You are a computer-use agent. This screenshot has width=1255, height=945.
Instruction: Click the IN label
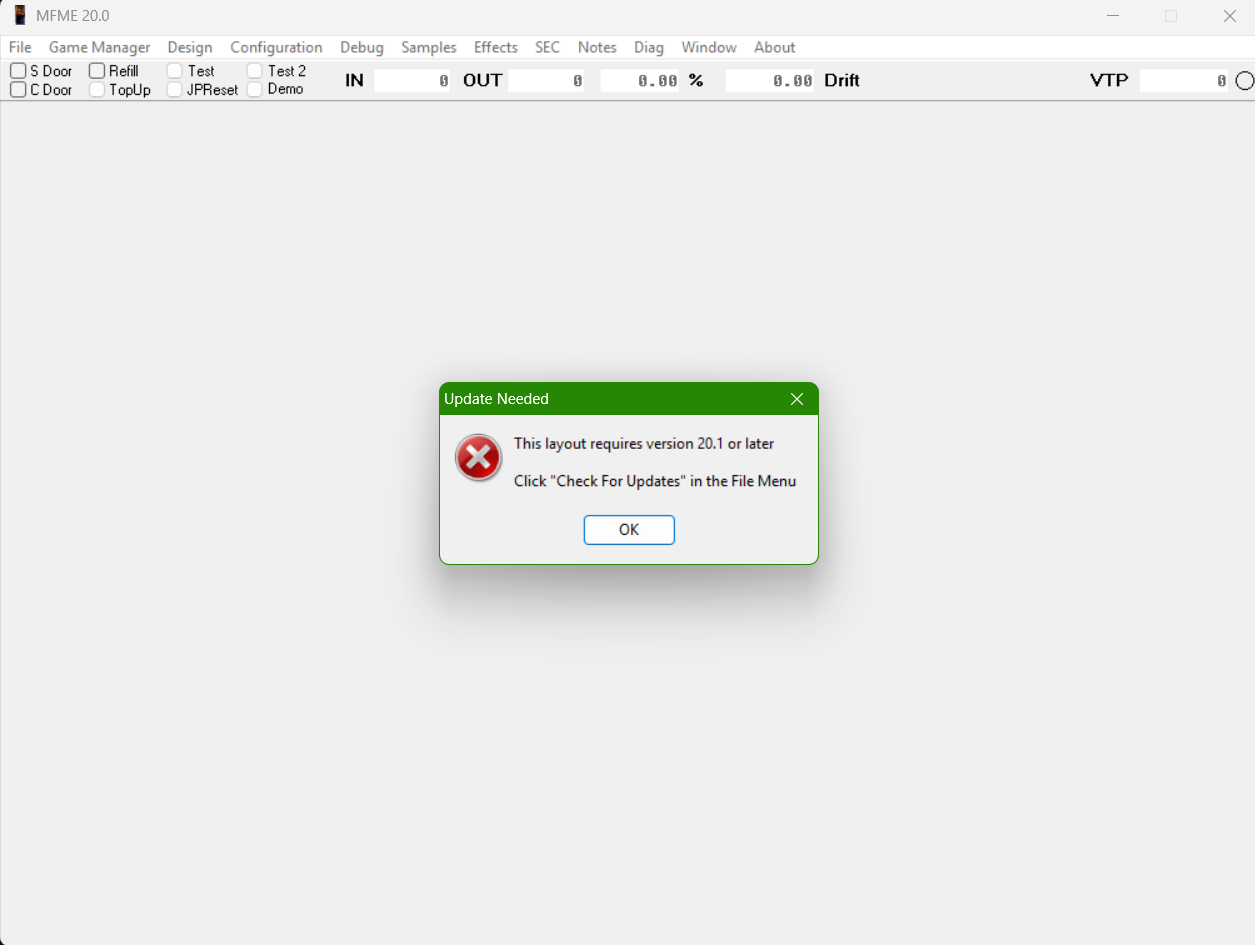354,81
